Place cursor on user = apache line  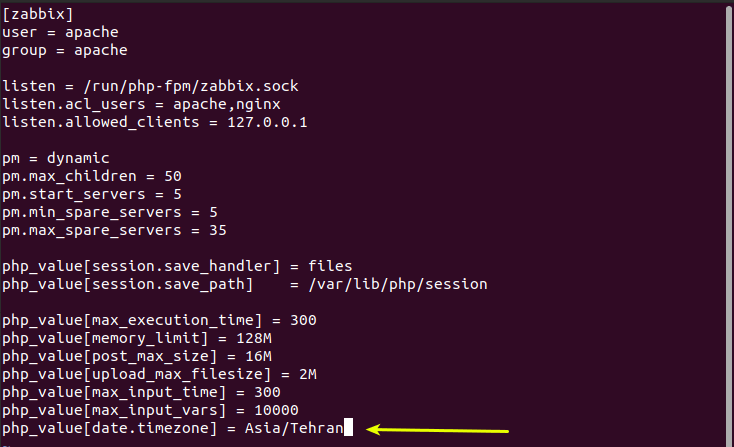click(x=60, y=32)
